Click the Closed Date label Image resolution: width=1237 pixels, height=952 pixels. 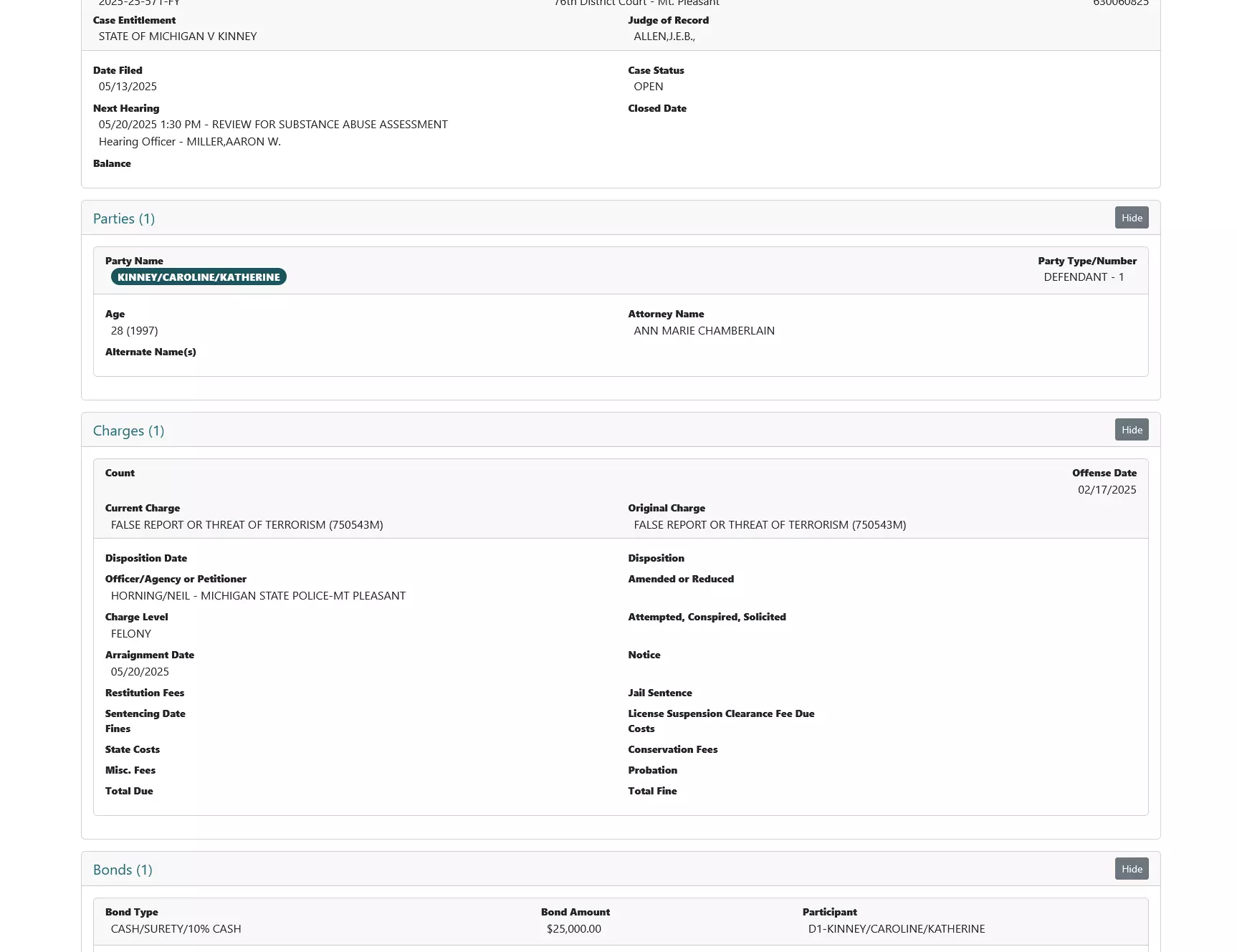pos(657,108)
